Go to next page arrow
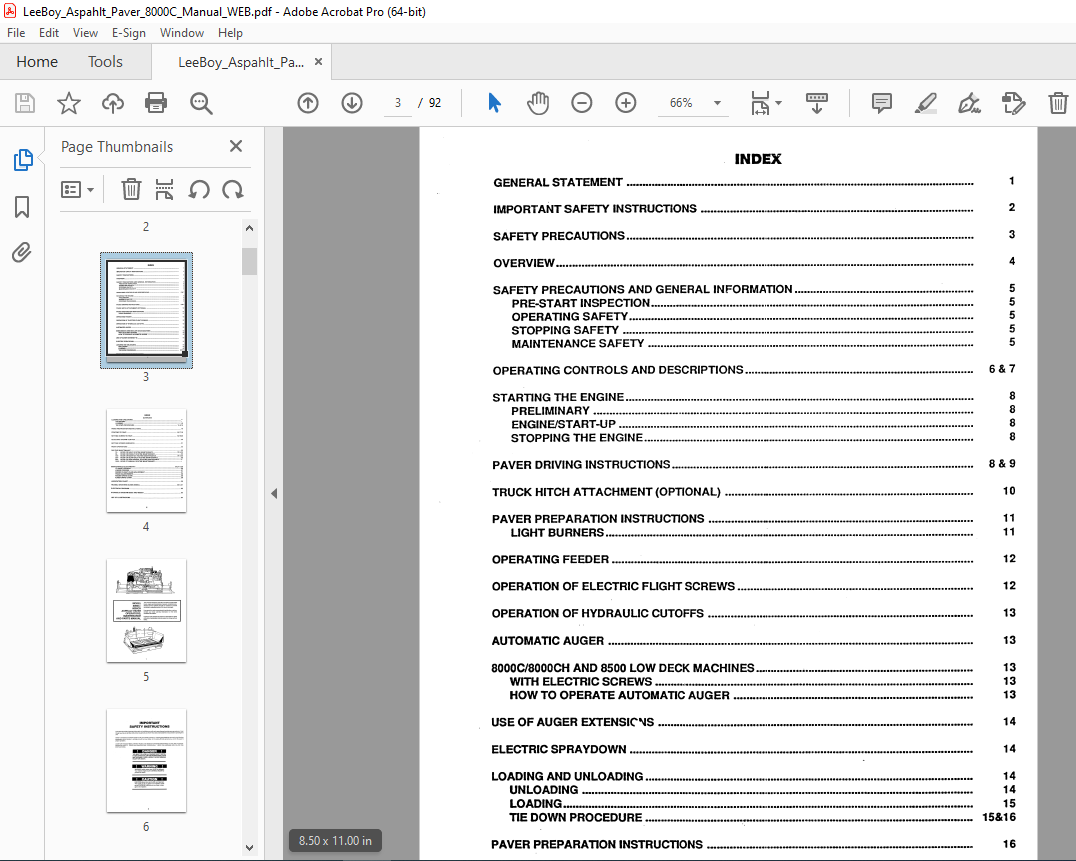Image resolution: width=1076 pixels, height=861 pixels. click(352, 103)
